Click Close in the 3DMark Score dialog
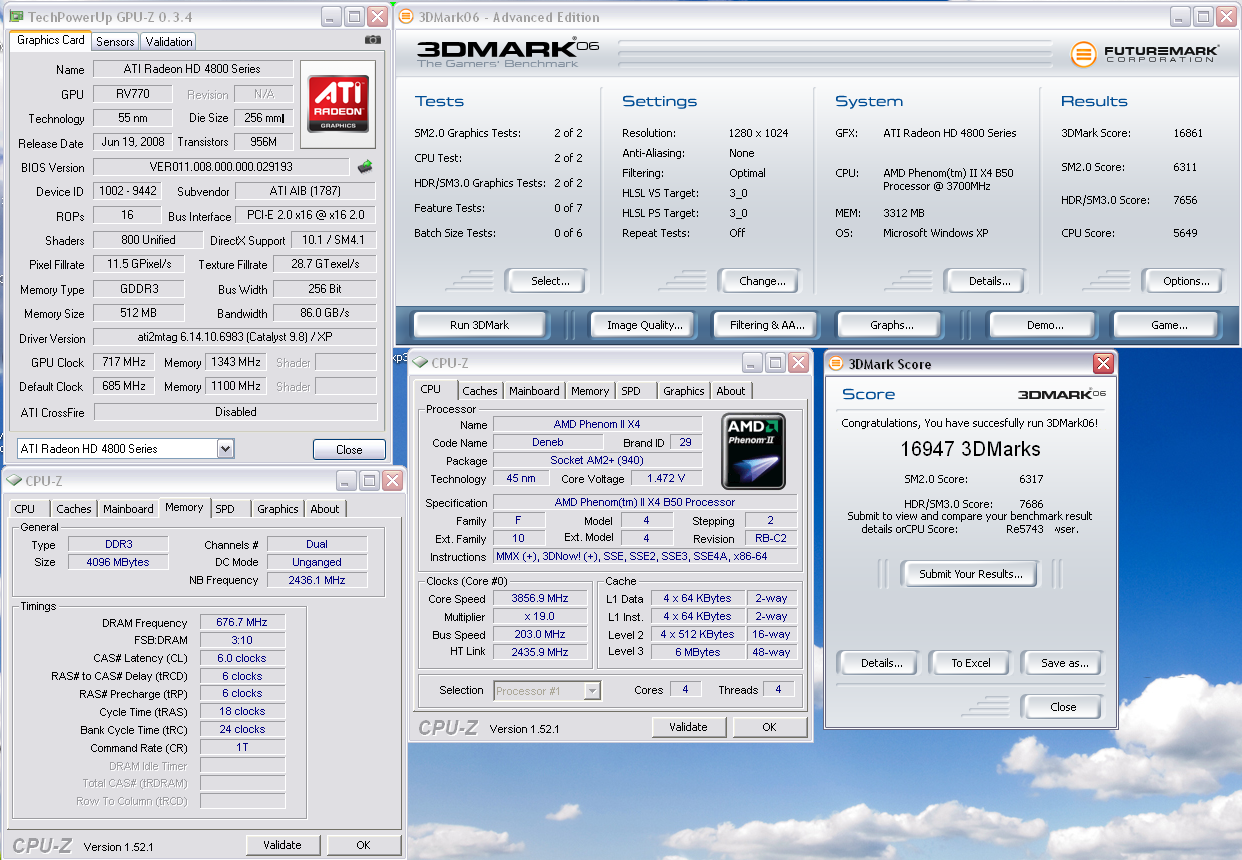This screenshot has width=1242, height=860. [x=1064, y=707]
